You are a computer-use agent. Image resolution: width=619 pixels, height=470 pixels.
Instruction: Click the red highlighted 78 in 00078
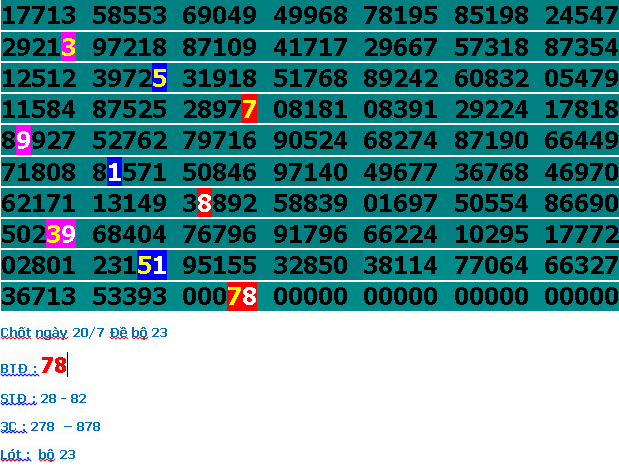coord(242,297)
